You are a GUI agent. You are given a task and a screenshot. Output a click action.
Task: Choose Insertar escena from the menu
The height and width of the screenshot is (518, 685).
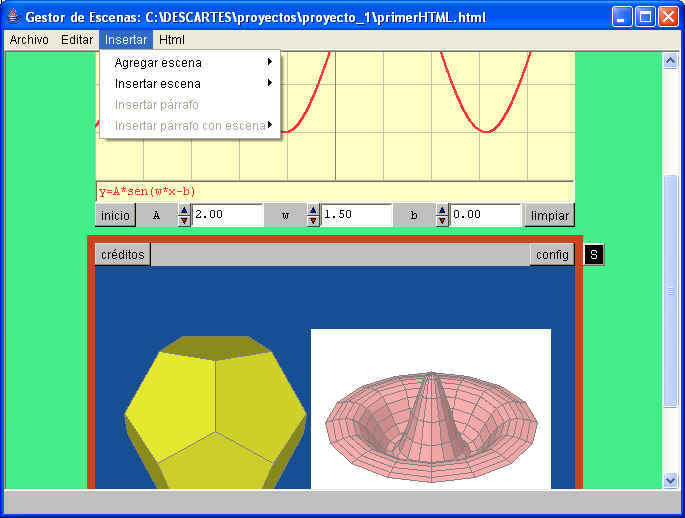190,83
